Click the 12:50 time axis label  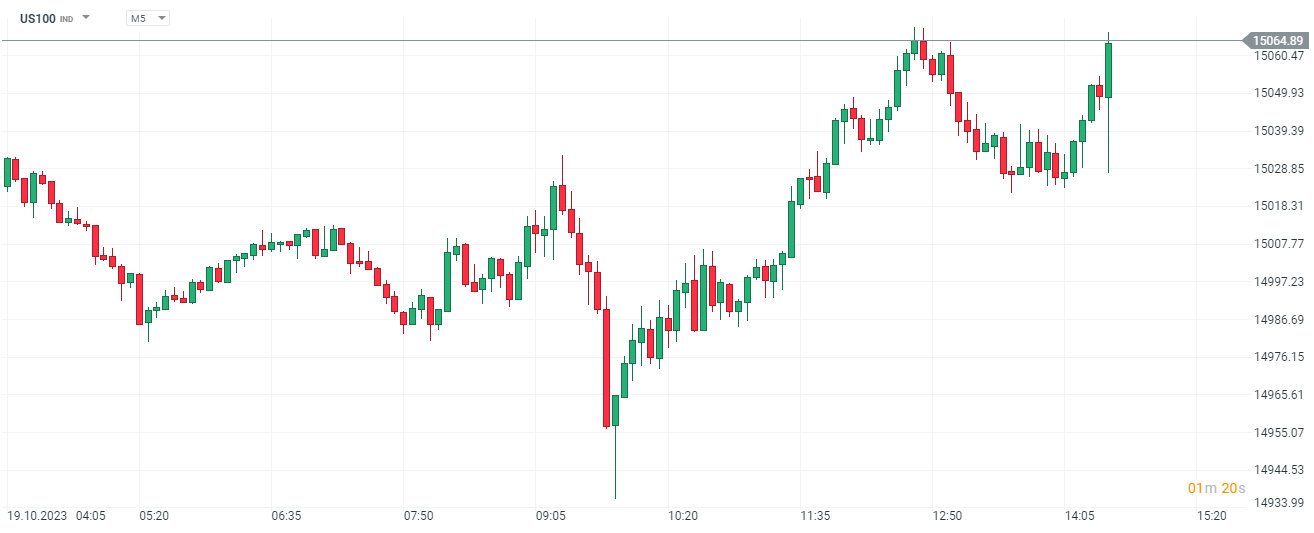pos(947,516)
